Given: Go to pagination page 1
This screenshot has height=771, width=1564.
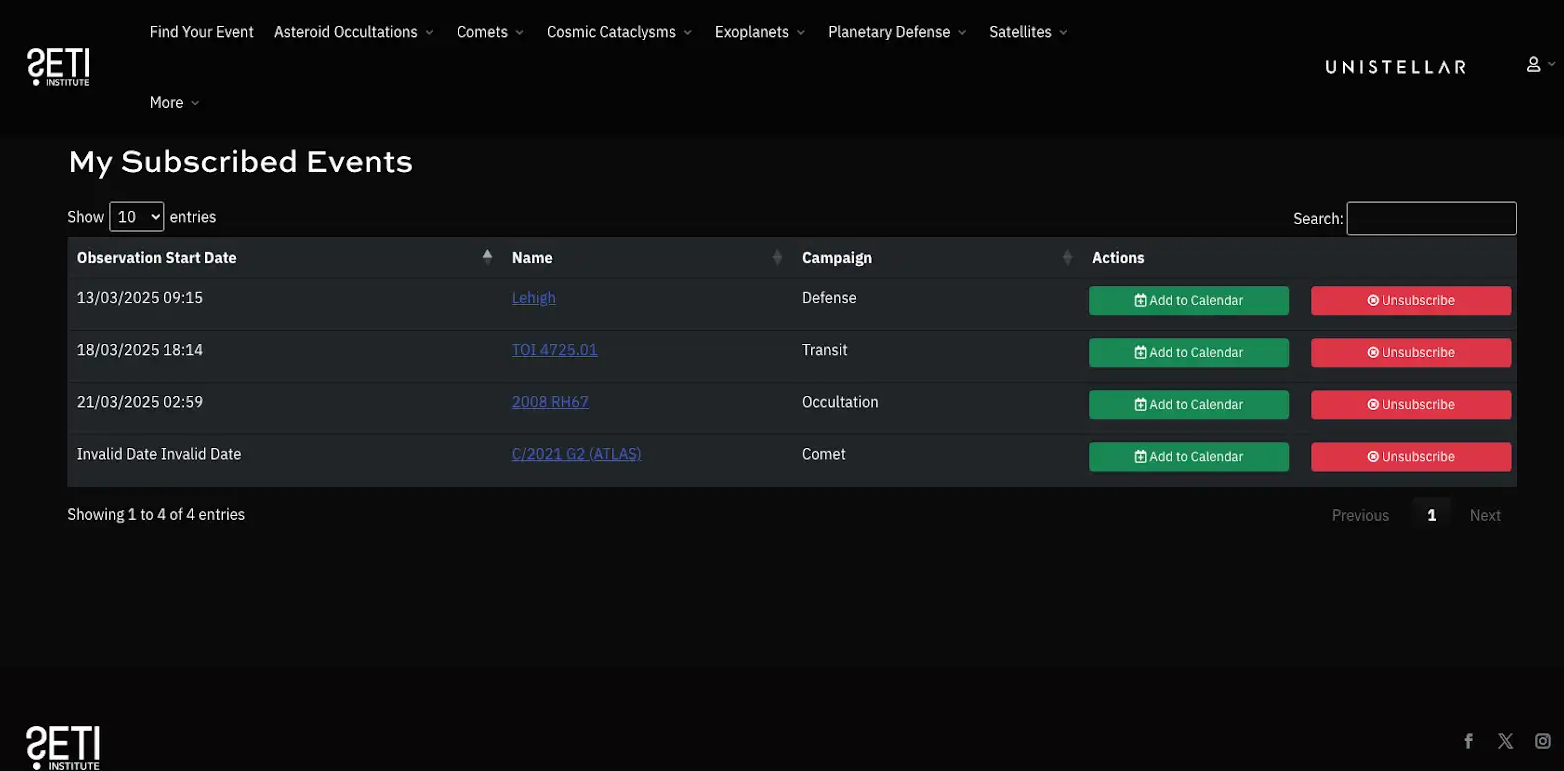Looking at the screenshot, I should coord(1431,515).
